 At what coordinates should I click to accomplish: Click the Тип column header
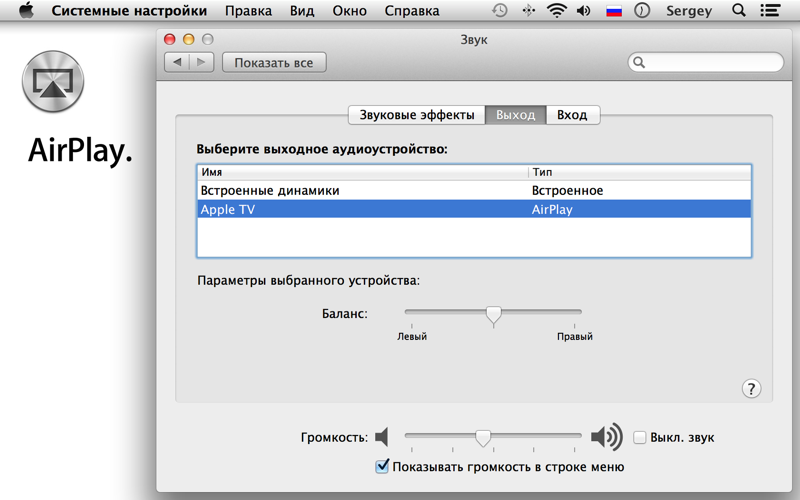pyautogui.click(x=640, y=172)
